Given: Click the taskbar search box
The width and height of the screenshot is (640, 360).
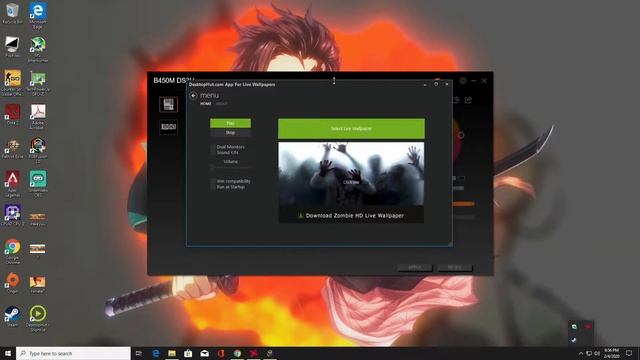Looking at the screenshot, I should (73, 353).
